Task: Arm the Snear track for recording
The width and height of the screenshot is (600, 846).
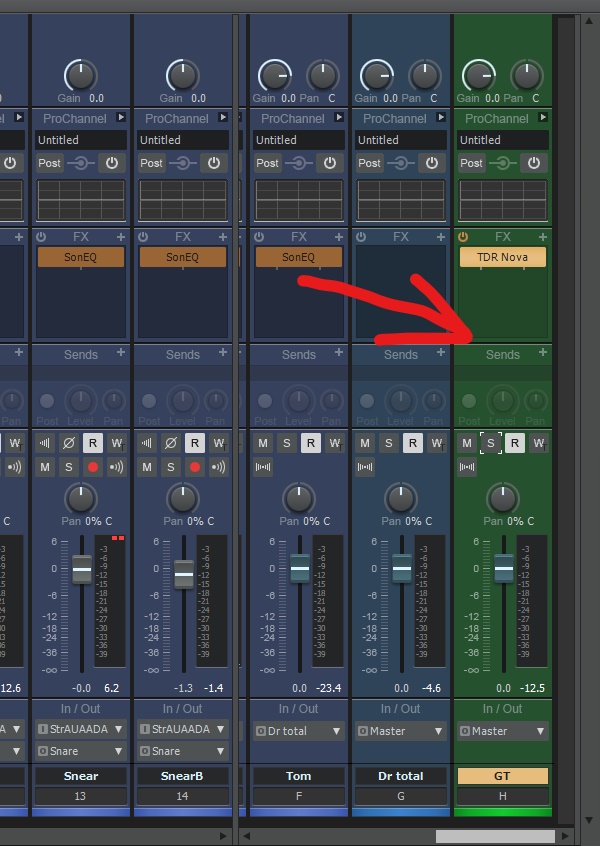Action: [93, 467]
